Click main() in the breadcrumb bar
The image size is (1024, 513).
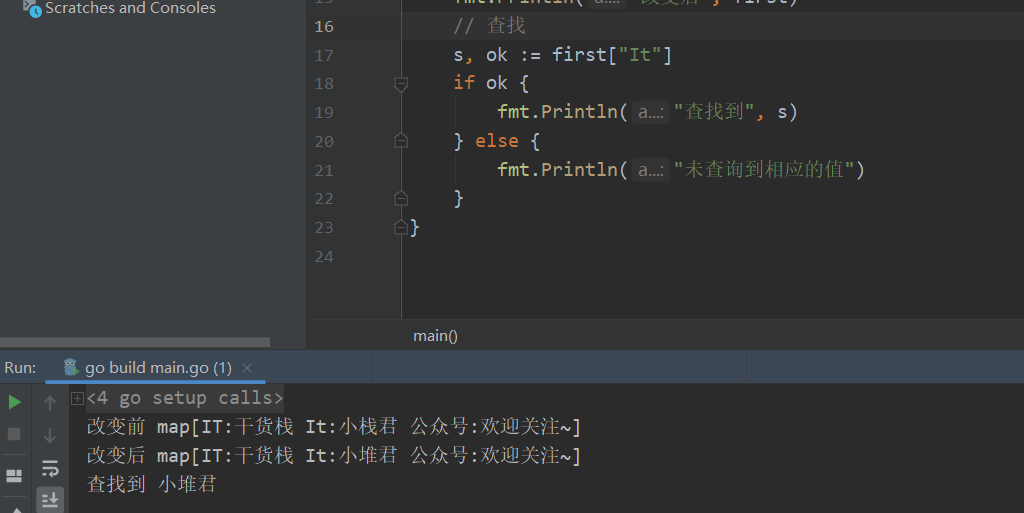click(x=436, y=336)
